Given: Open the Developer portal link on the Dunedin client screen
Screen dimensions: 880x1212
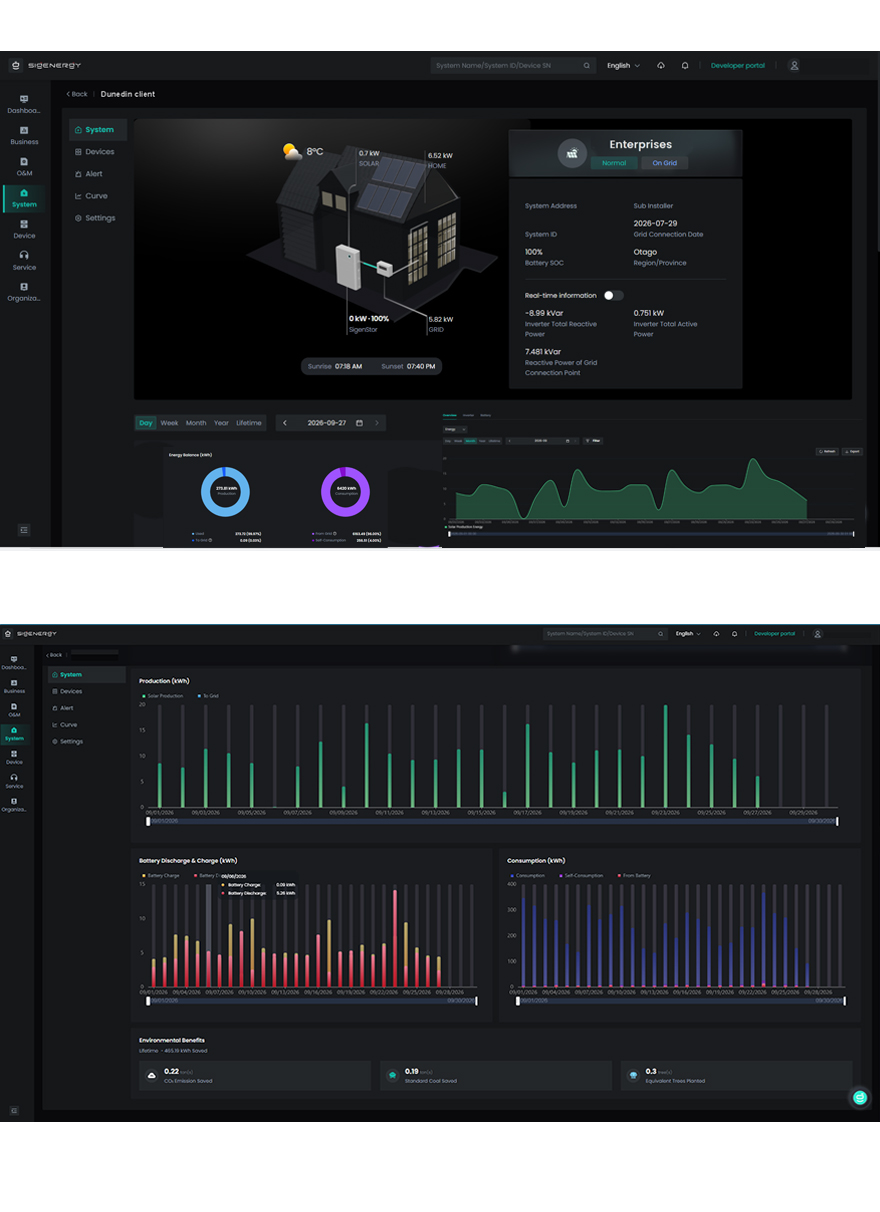Looking at the screenshot, I should click(738, 66).
